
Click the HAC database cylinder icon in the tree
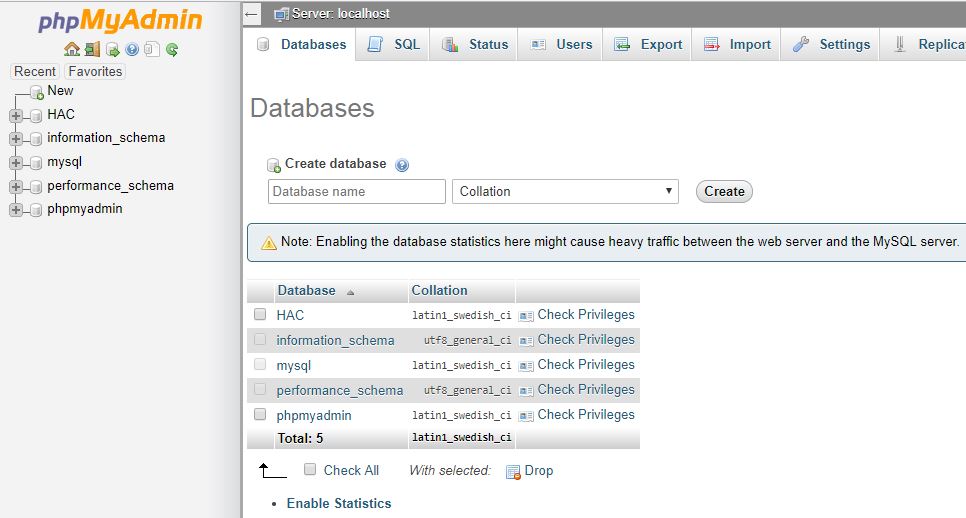click(36, 115)
